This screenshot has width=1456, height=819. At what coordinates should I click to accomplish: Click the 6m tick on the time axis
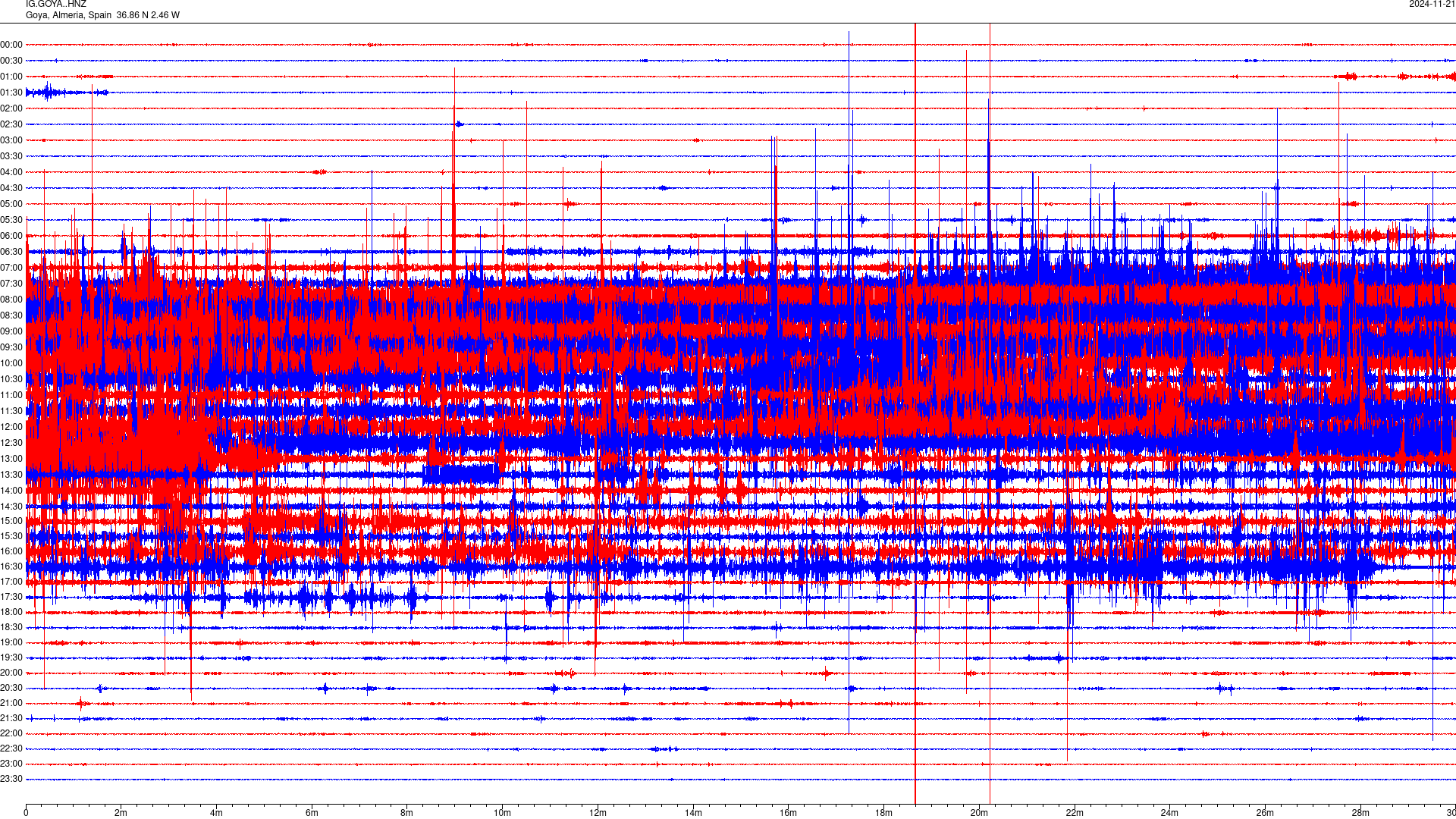(x=312, y=813)
